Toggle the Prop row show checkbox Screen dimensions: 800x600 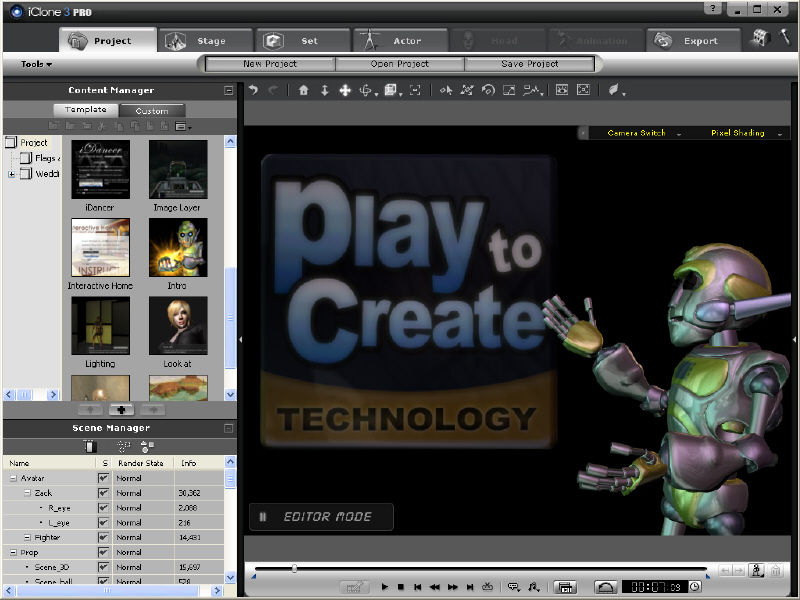103,552
